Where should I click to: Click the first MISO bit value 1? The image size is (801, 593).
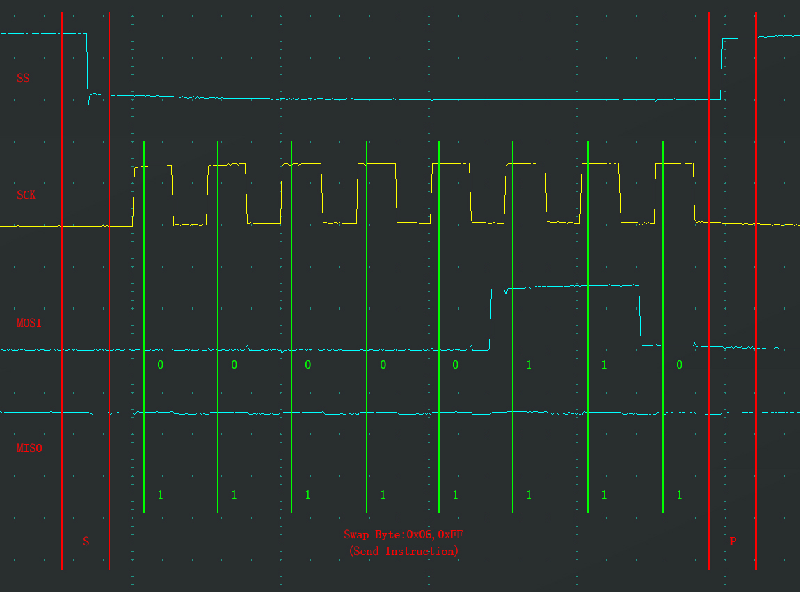(160, 495)
